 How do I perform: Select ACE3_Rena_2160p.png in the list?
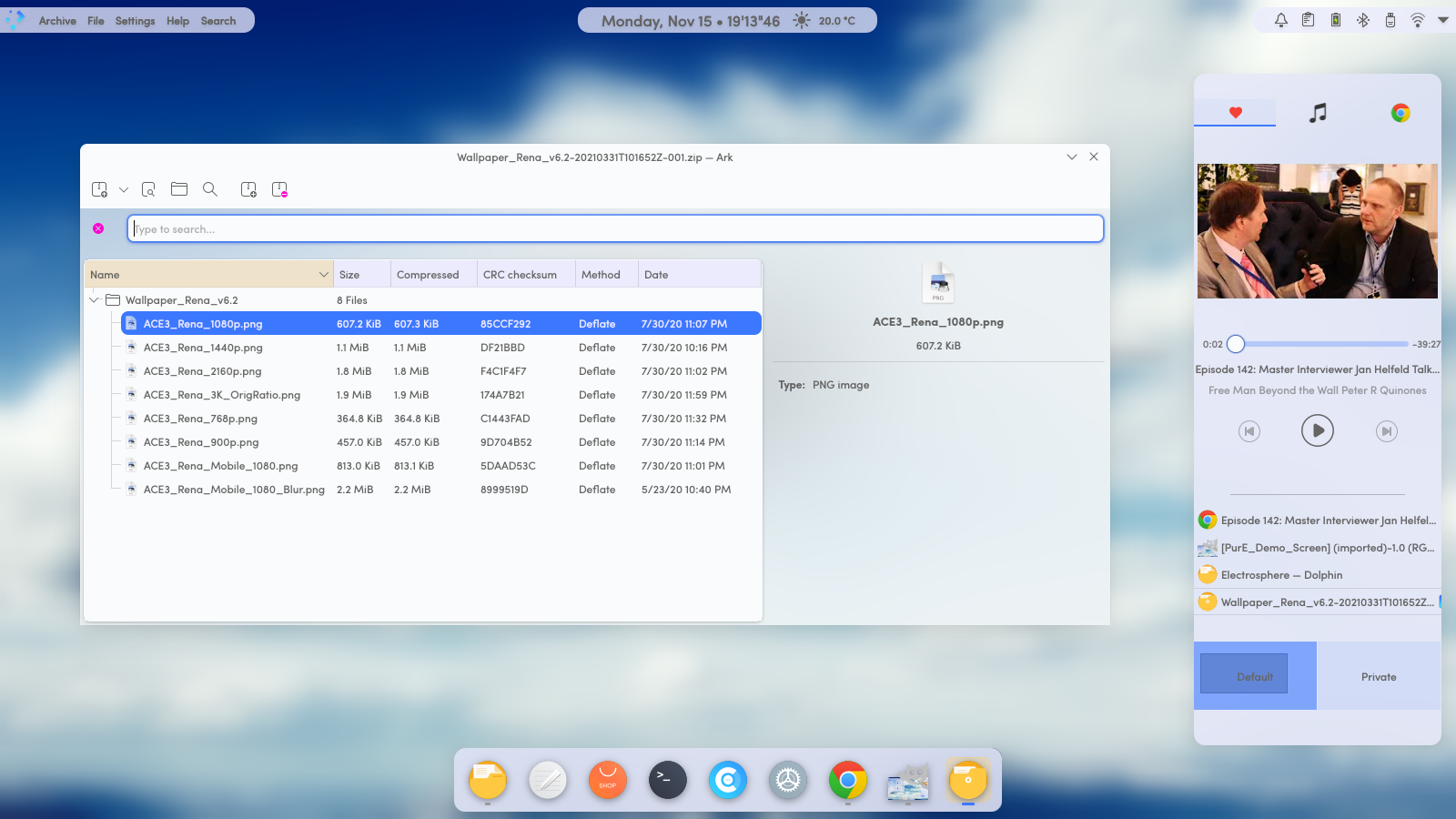tap(440, 371)
